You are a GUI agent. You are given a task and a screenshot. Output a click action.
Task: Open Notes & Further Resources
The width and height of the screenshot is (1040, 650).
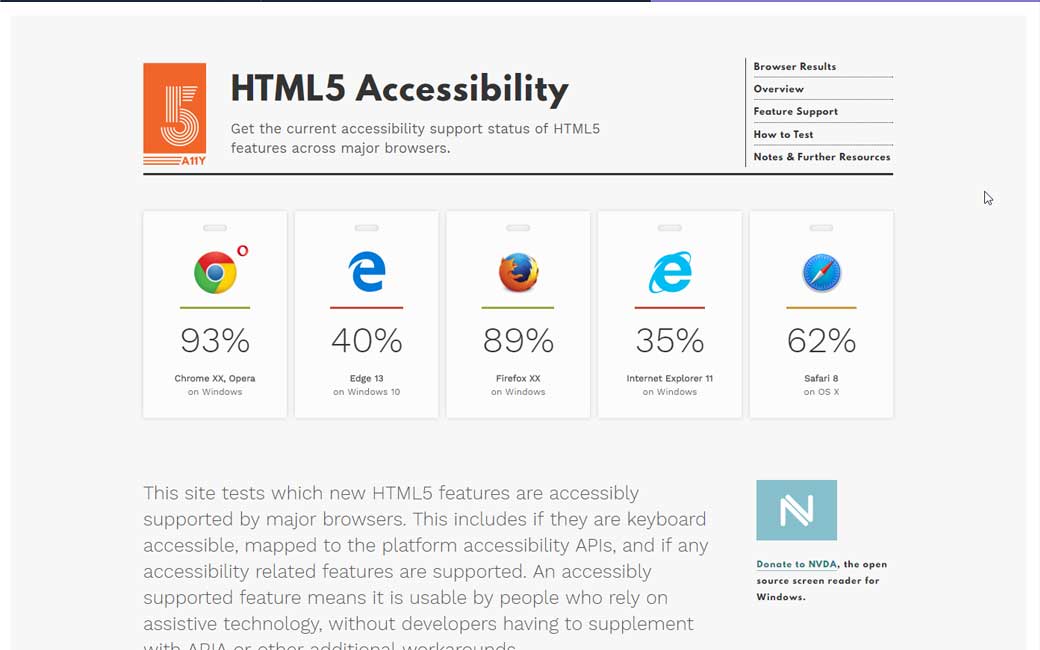[821, 157]
